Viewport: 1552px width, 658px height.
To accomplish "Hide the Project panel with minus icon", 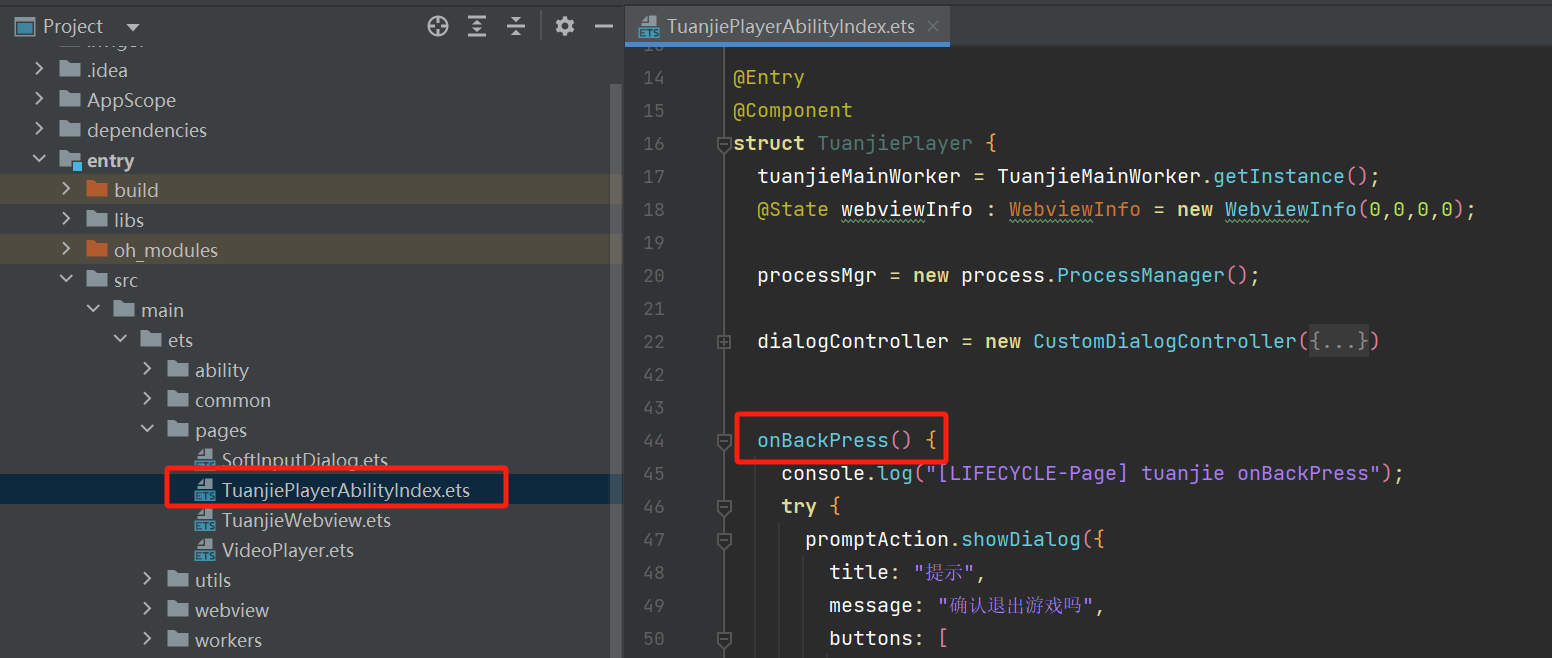I will point(603,27).
